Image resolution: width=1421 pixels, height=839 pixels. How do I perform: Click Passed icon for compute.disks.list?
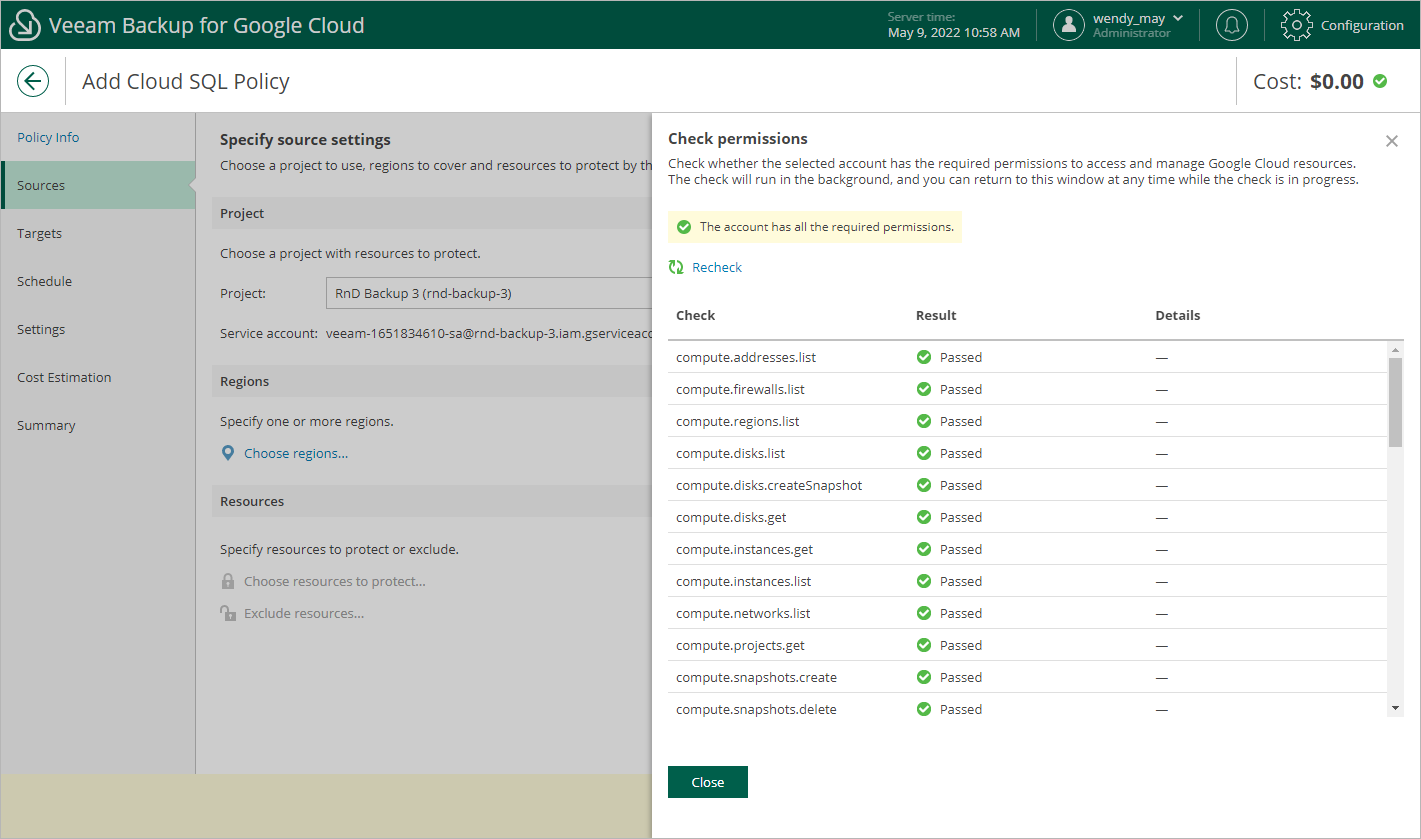924,453
